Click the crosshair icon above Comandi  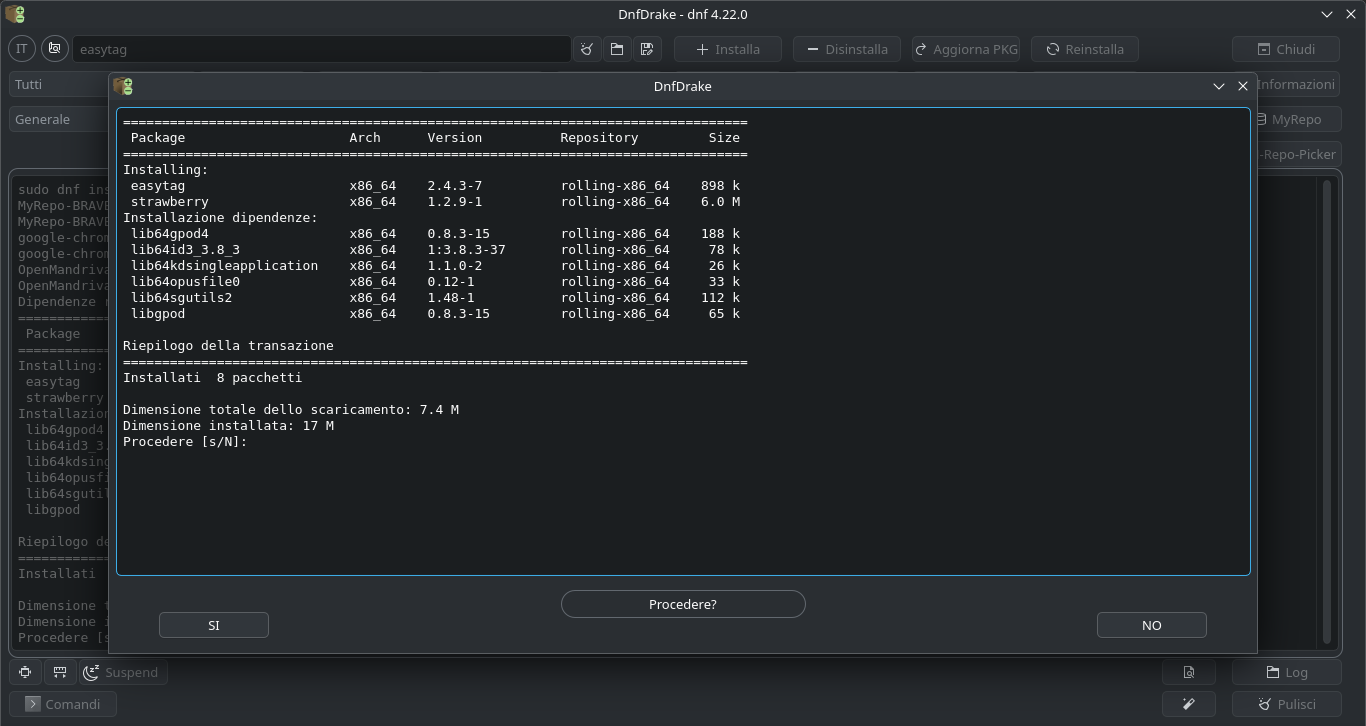25,672
